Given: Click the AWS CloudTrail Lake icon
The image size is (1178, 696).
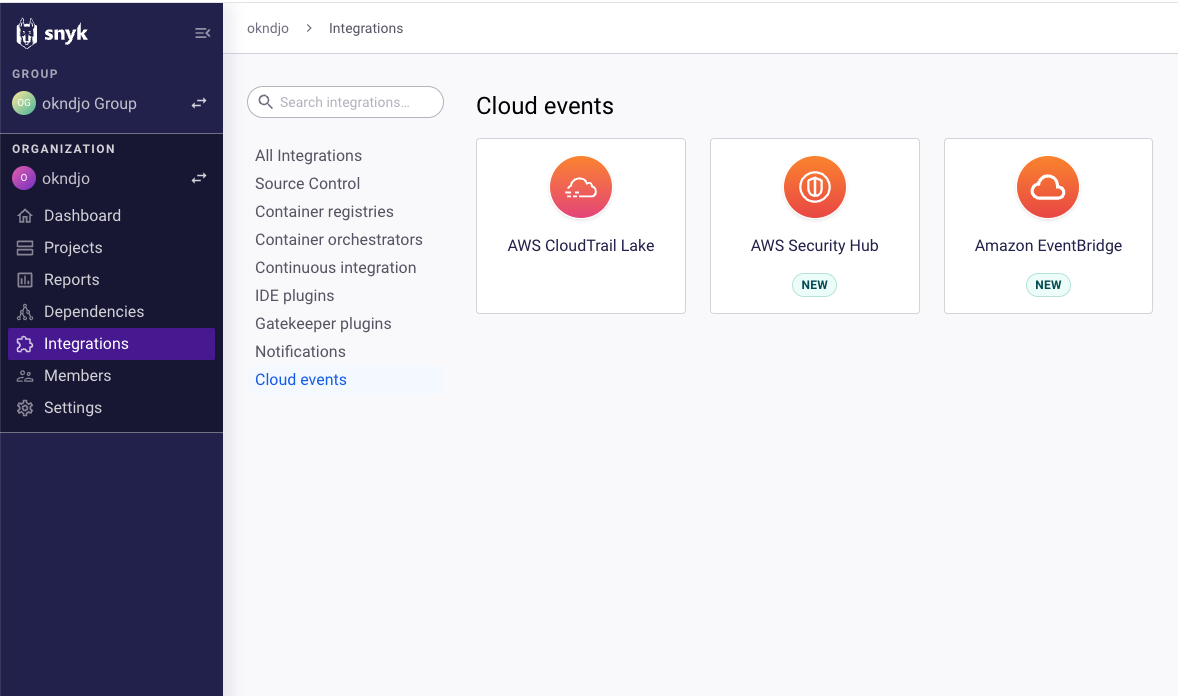Looking at the screenshot, I should pos(580,187).
